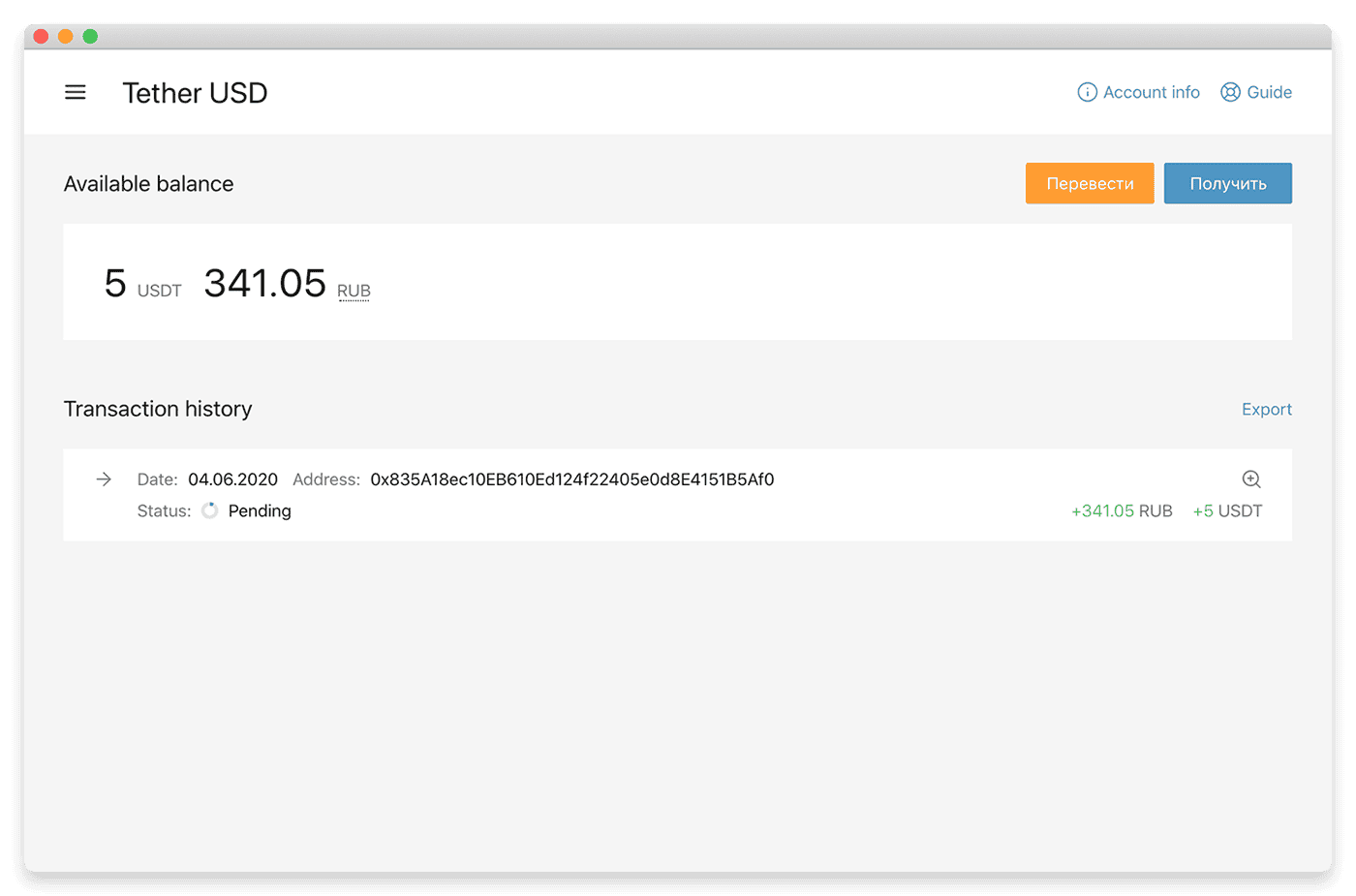Open the hamburger menu

pyautogui.click(x=76, y=92)
